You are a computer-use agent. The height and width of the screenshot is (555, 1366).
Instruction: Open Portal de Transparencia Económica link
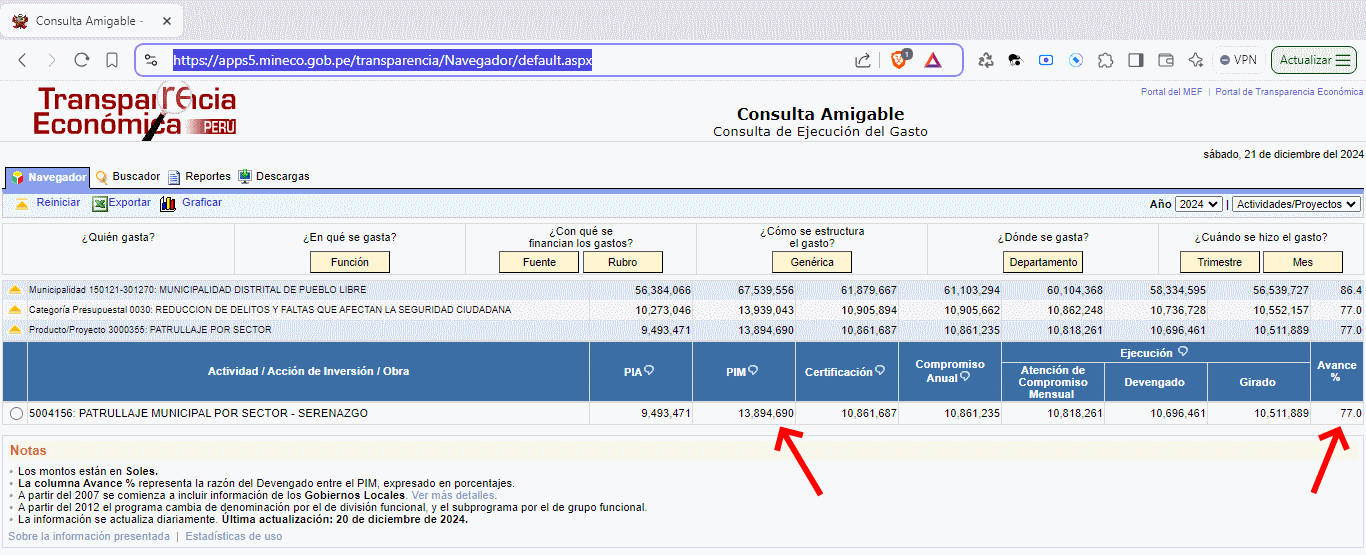[x=1289, y=92]
